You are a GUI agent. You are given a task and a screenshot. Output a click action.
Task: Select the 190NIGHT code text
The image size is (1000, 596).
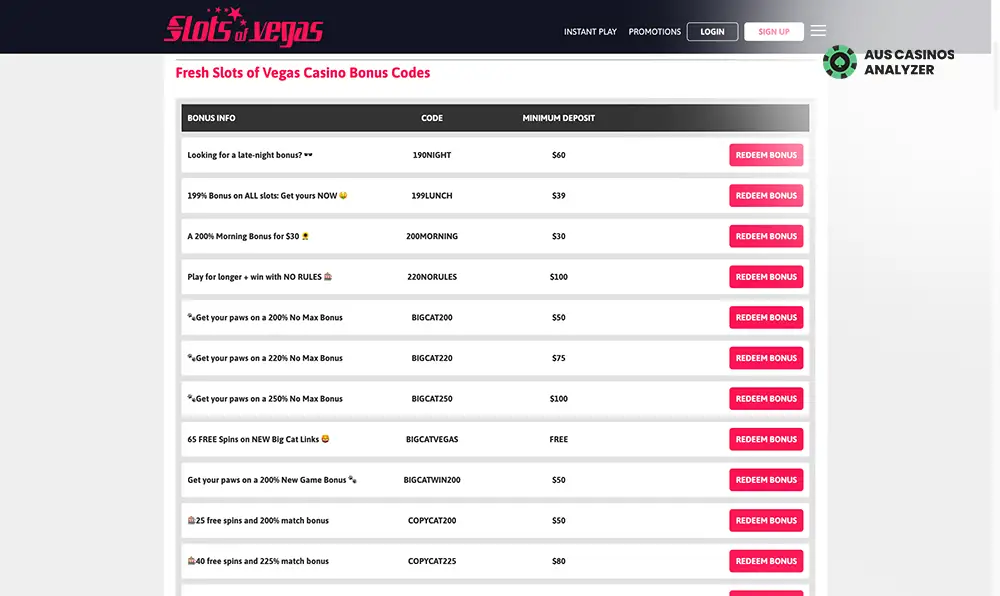tap(432, 155)
